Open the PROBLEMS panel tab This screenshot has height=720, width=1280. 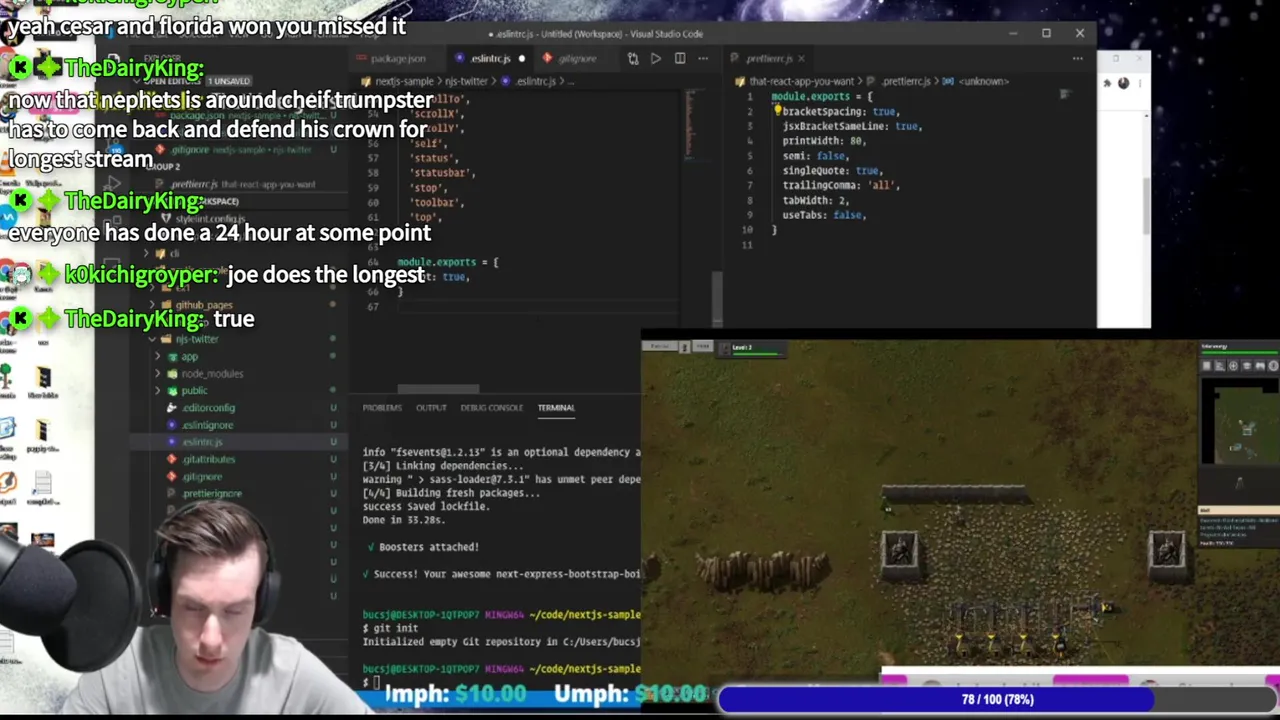(x=382, y=408)
